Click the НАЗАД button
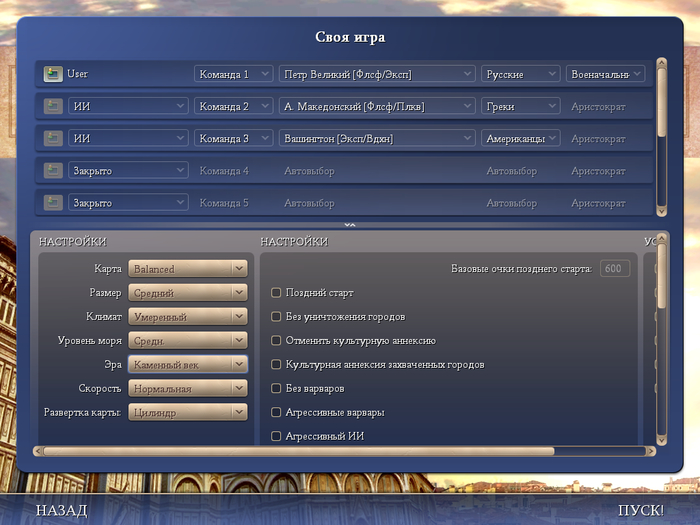The width and height of the screenshot is (700, 525). [x=62, y=510]
